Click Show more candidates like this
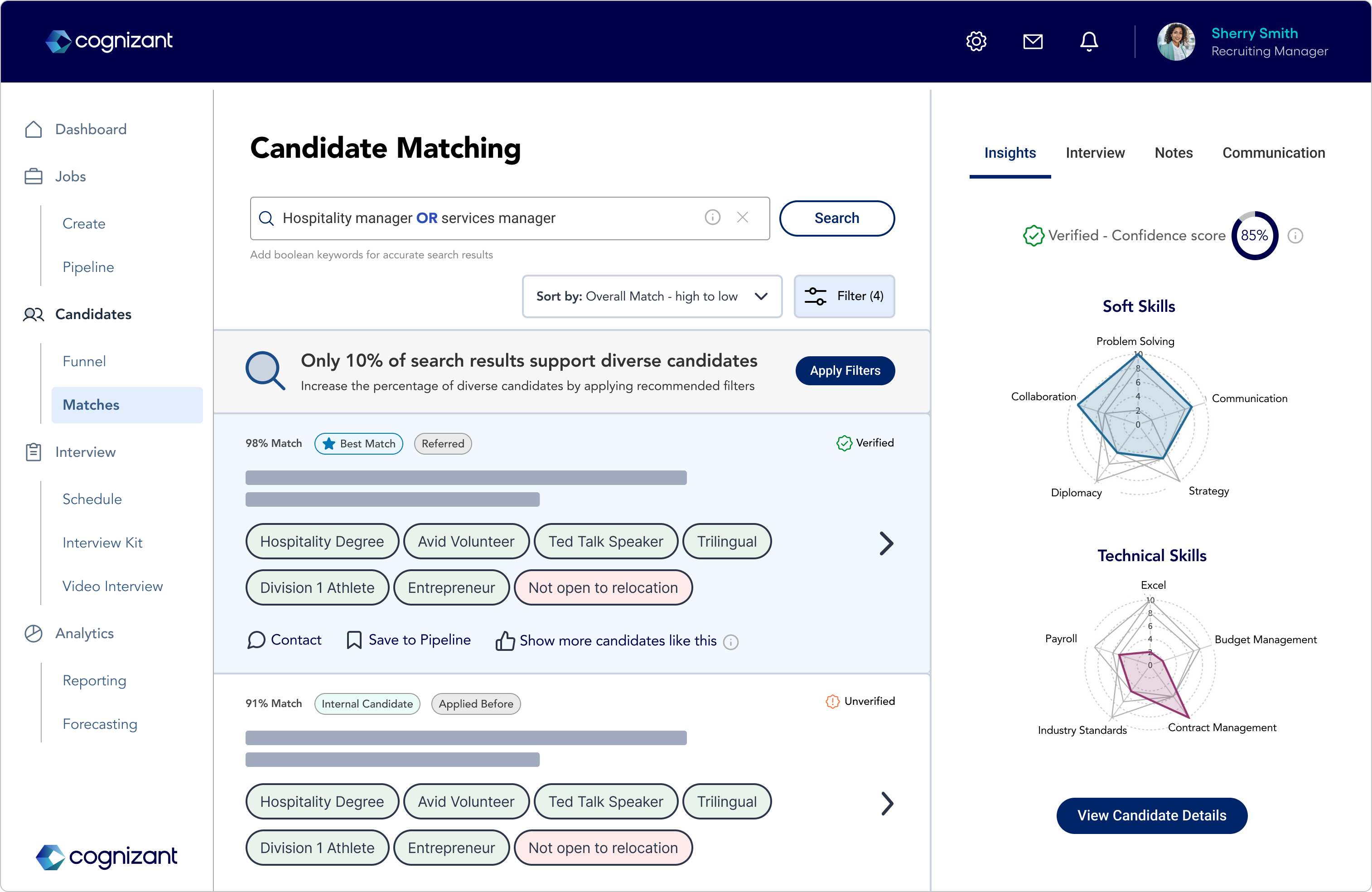 tap(618, 641)
